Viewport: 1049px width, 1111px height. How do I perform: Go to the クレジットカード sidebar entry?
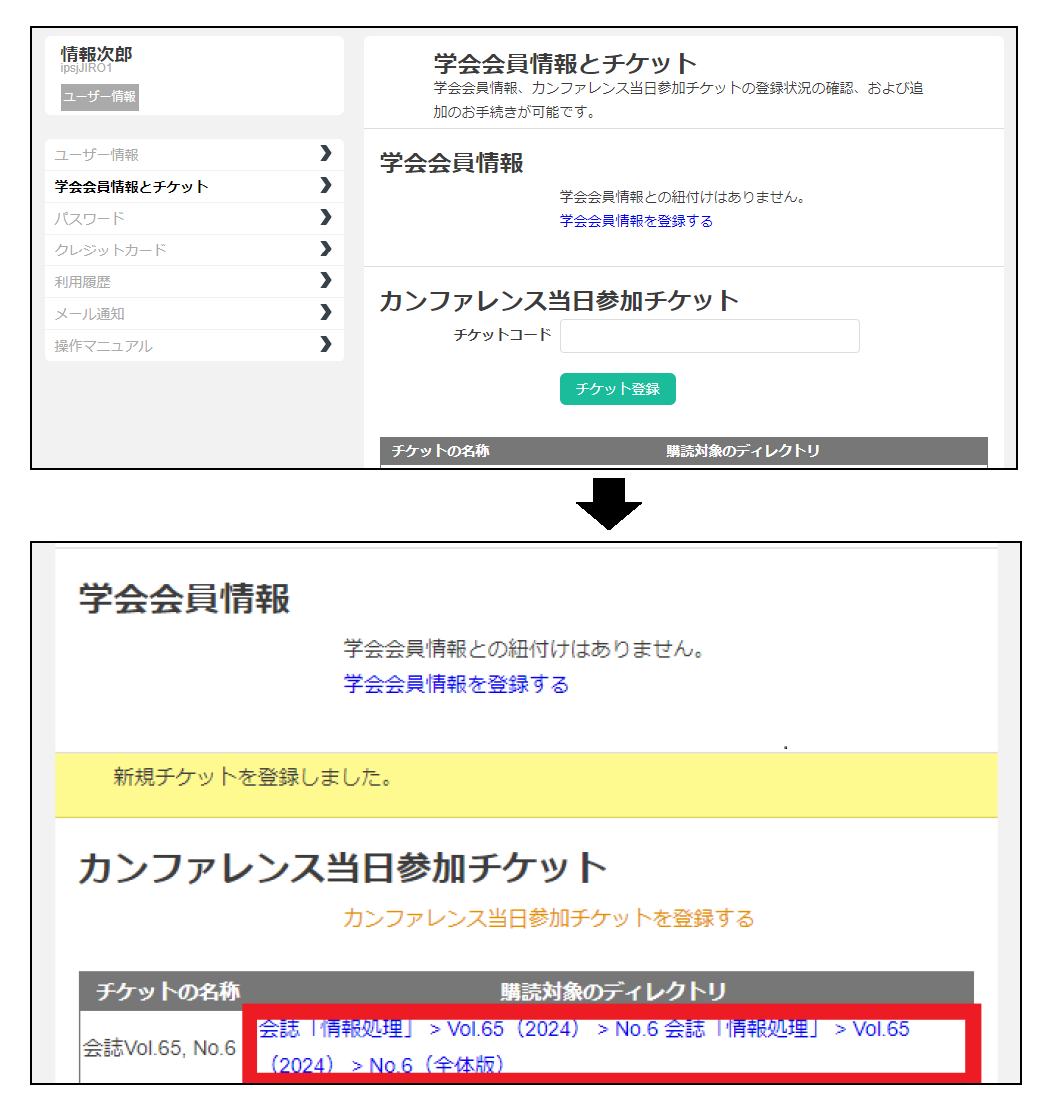[x=110, y=250]
